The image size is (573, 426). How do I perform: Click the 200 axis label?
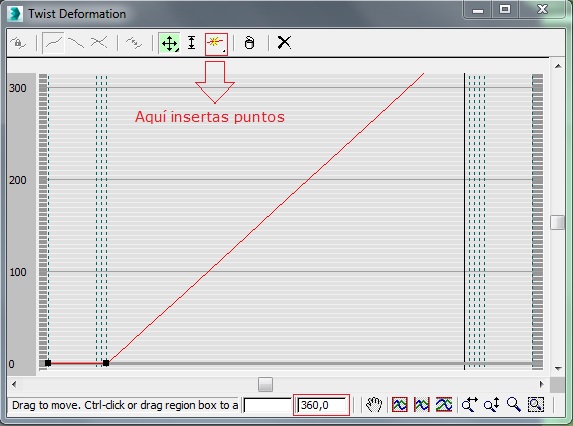point(18,180)
